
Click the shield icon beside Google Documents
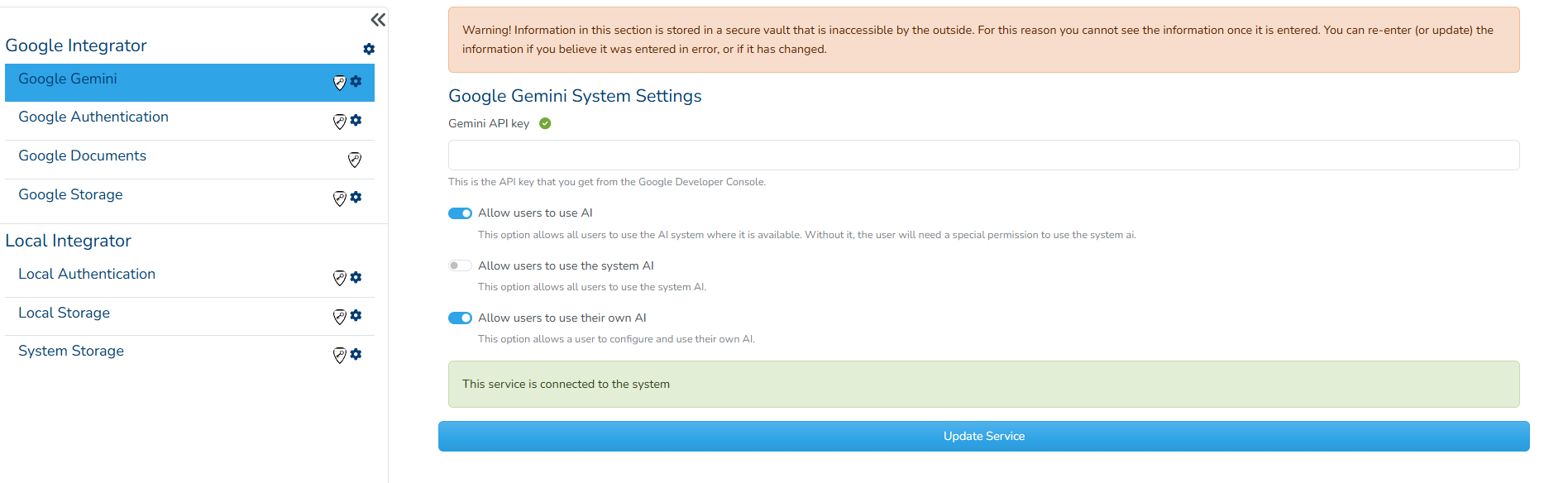[355, 160]
